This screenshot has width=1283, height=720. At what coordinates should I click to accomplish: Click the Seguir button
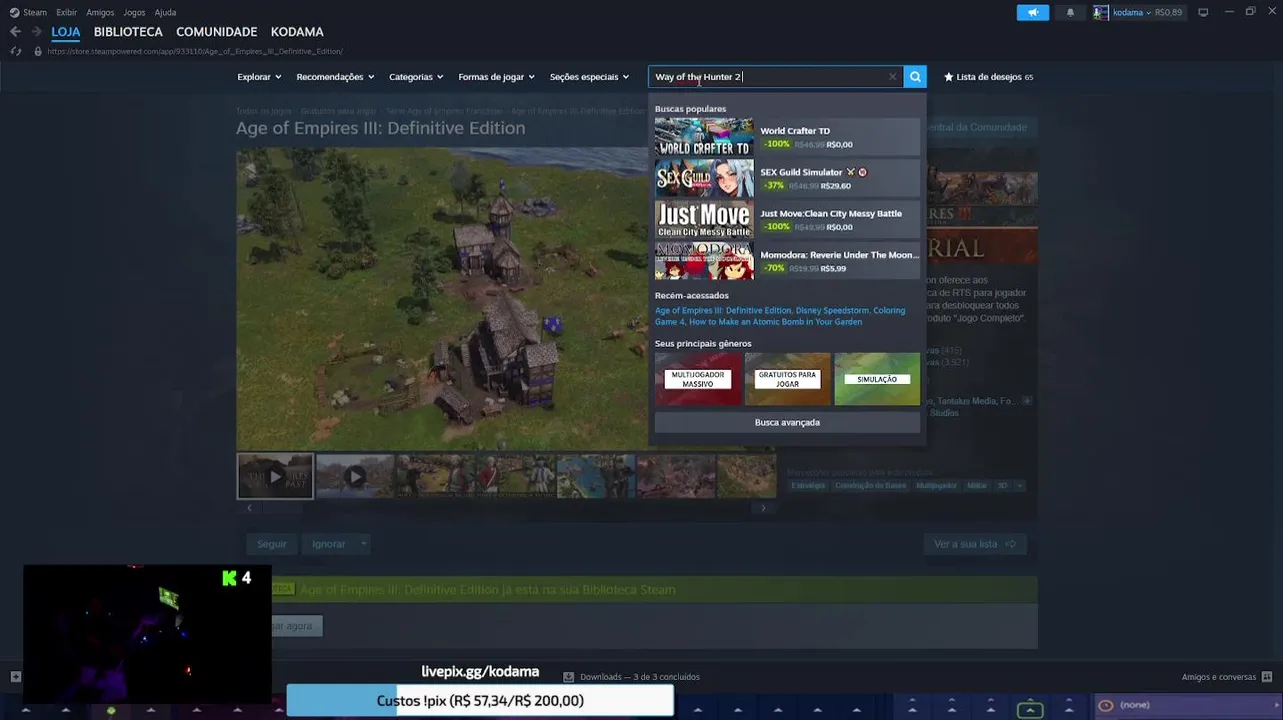pos(271,544)
